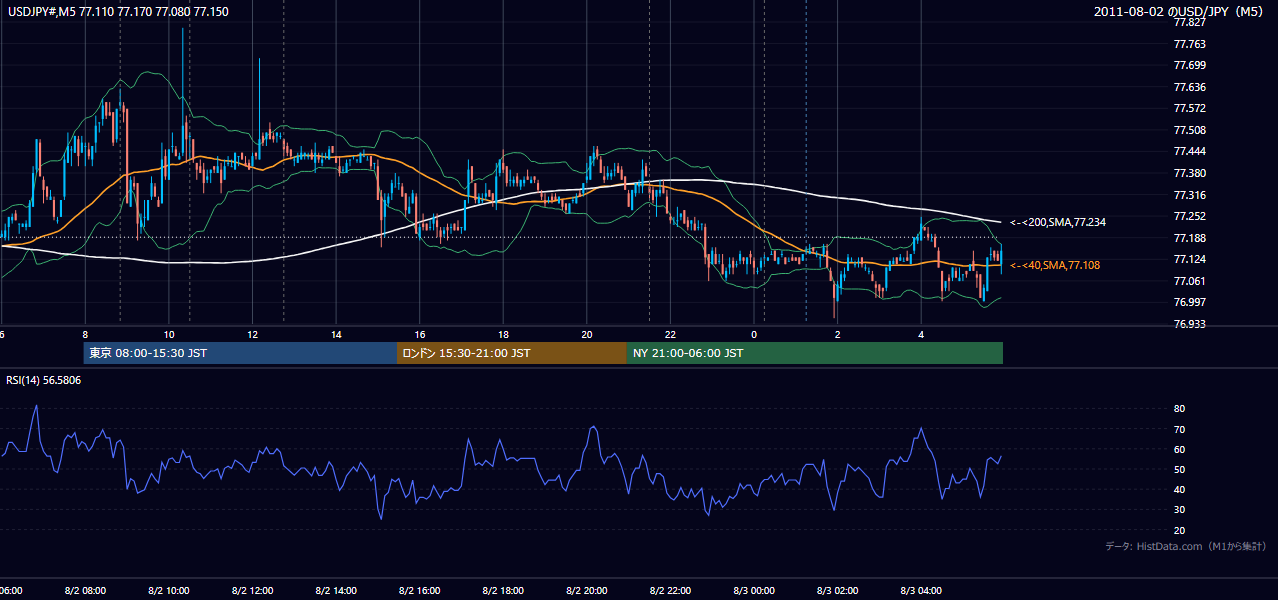1278x600 pixels.
Task: Click price level 77.380 on axis
Action: (x=1192, y=173)
